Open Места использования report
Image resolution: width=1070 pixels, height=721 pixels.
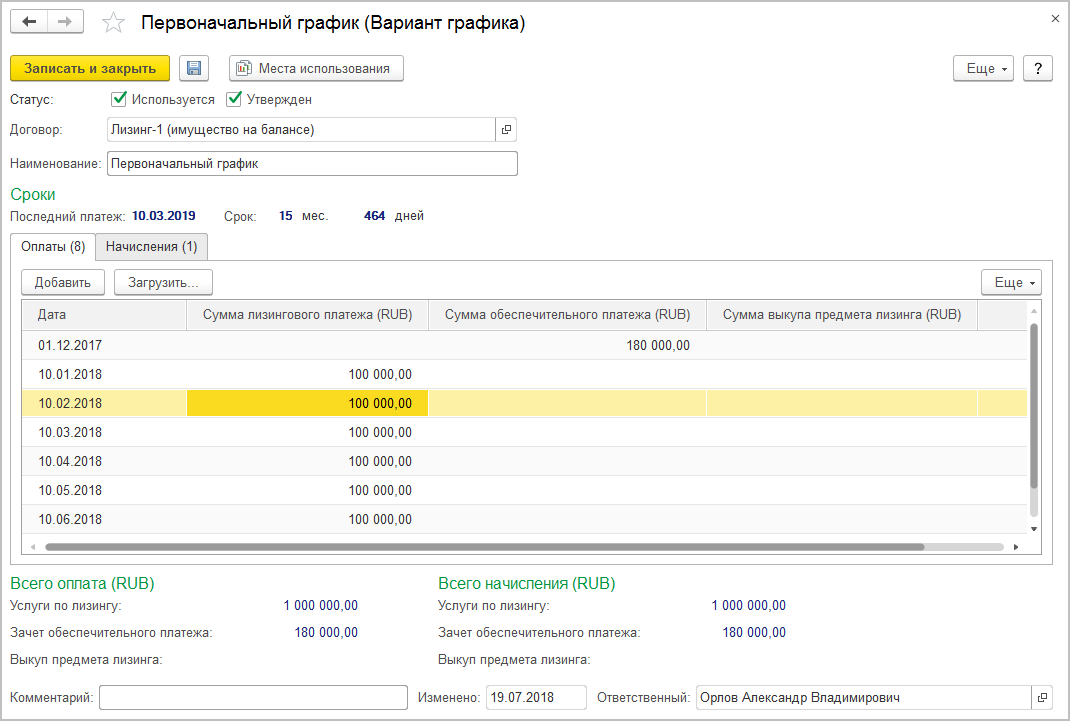pos(316,68)
